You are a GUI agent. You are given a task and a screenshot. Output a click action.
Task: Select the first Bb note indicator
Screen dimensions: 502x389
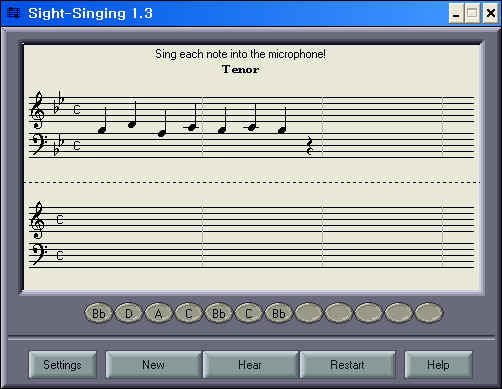coord(99,313)
